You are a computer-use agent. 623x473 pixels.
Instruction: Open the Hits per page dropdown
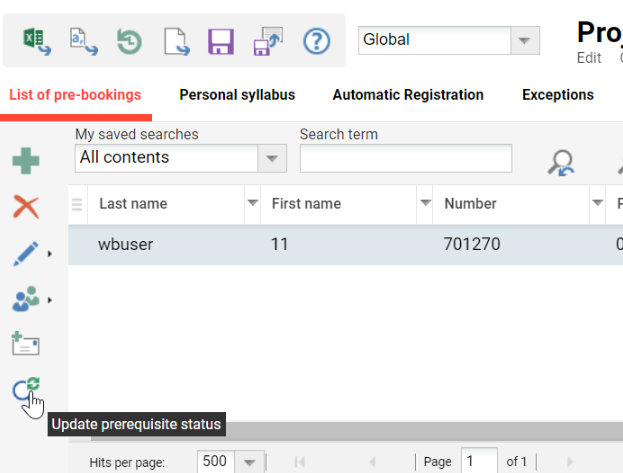pos(250,462)
